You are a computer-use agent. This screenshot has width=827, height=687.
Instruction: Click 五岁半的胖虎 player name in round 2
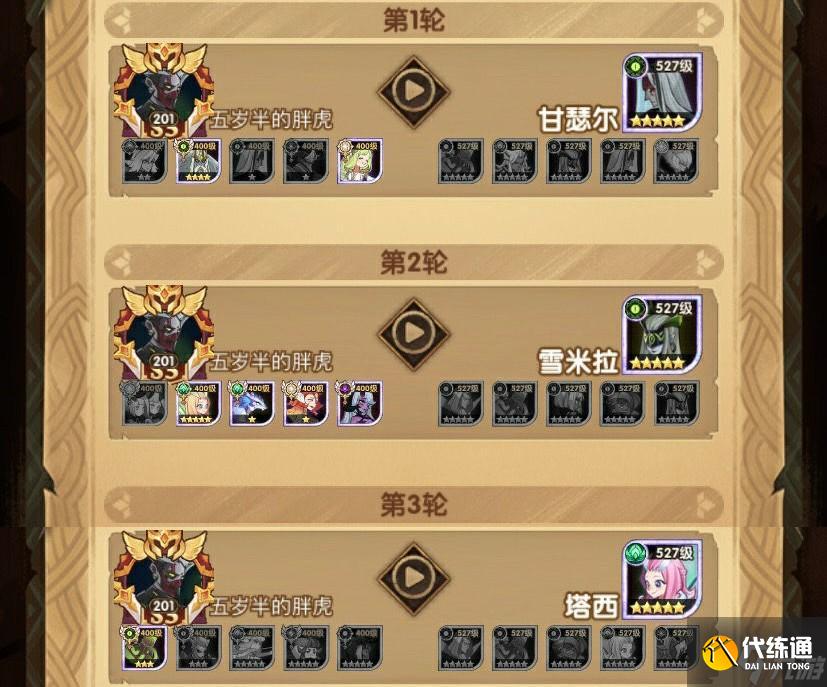[271, 362]
